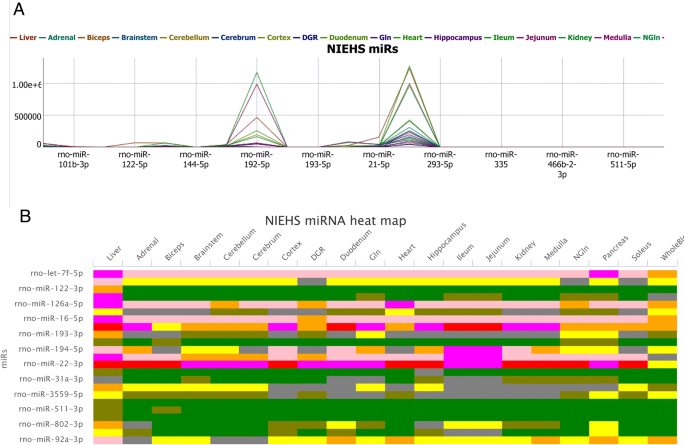The height and width of the screenshot is (445, 685).
Task: Toggle Brainstem in the chart legend
Action: tap(135, 38)
